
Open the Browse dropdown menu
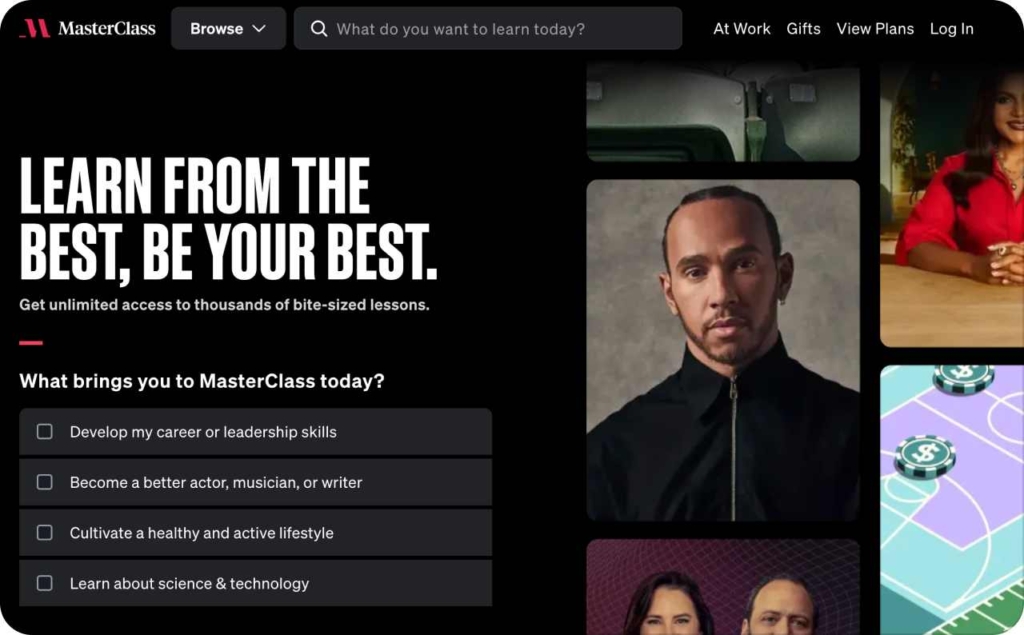228,29
